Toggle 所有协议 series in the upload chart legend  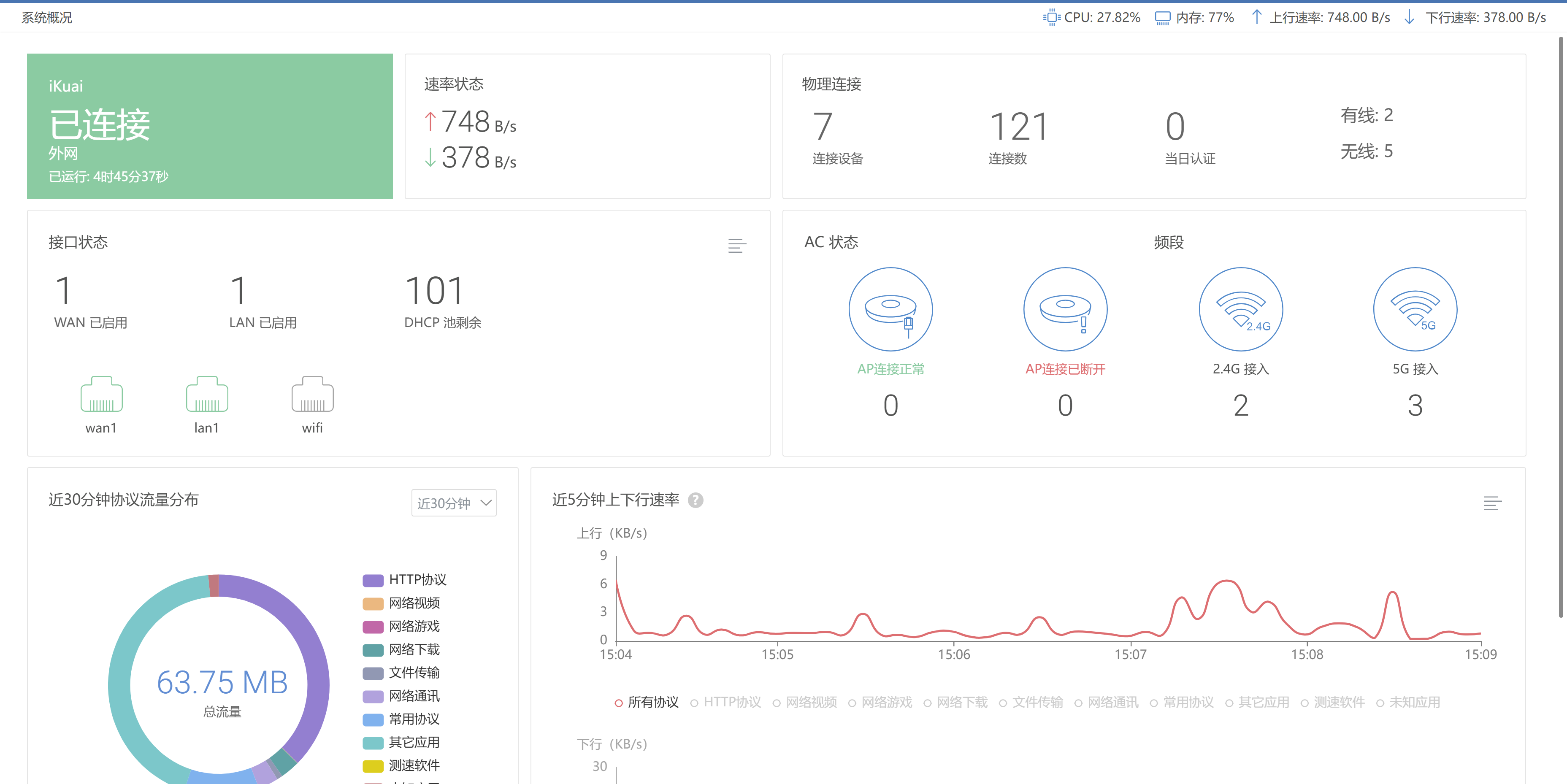647,703
